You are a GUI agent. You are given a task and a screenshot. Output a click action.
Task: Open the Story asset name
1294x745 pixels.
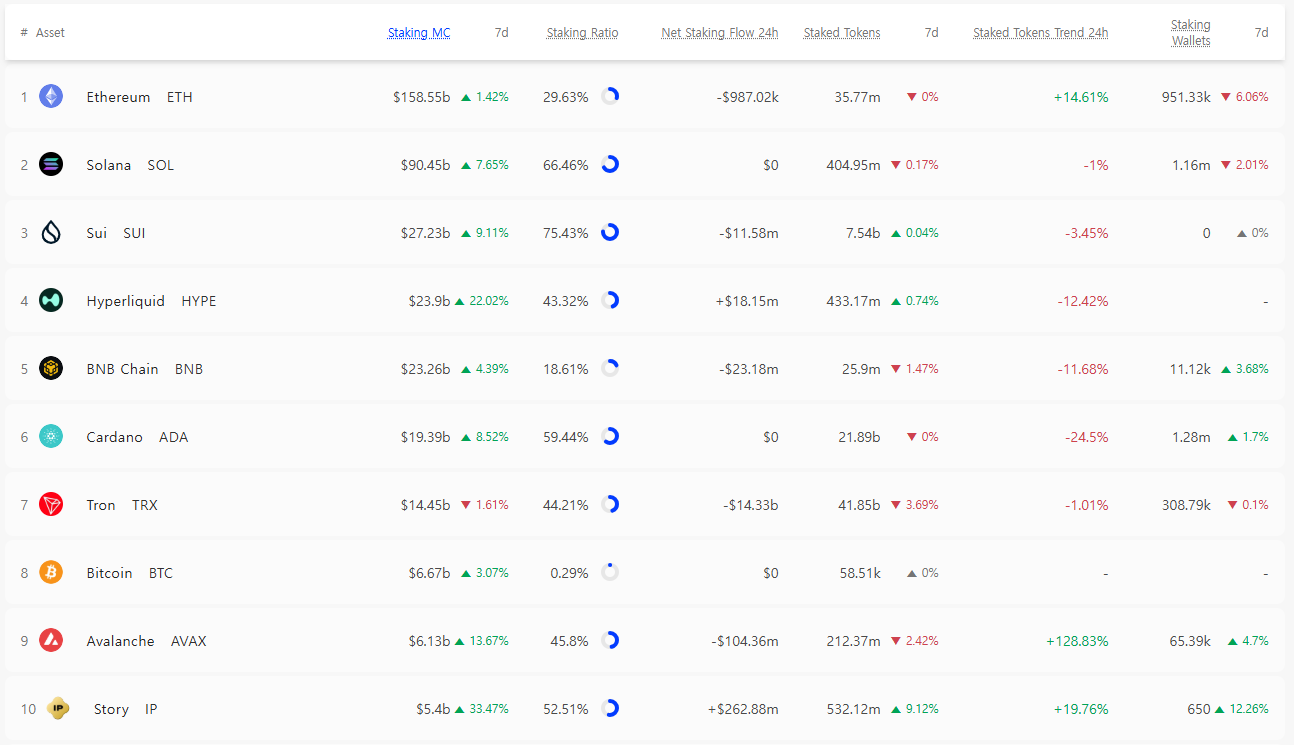pyautogui.click(x=111, y=709)
